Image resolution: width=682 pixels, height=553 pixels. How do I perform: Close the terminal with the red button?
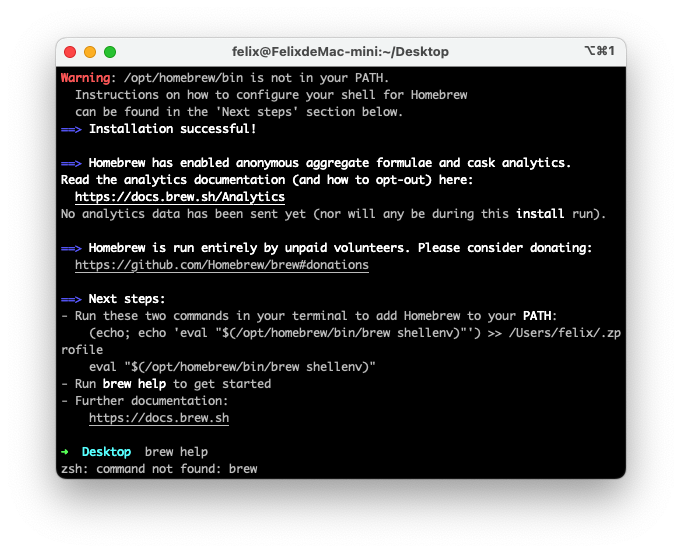pos(70,52)
